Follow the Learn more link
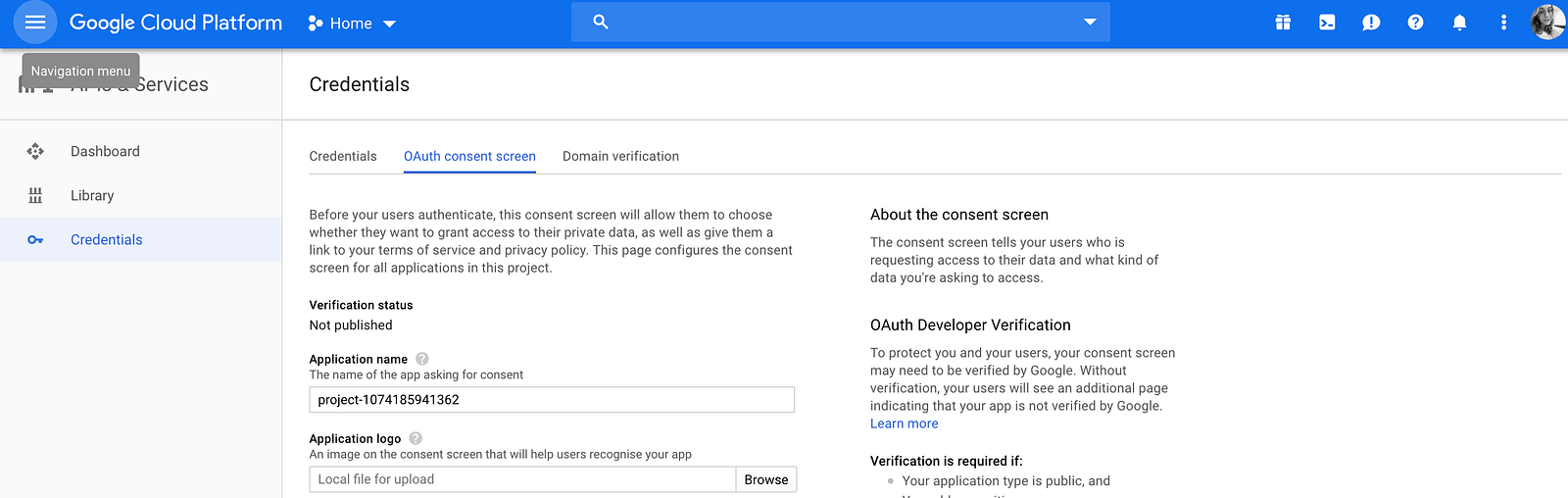Viewport: 1568px width, 498px height. (905, 423)
